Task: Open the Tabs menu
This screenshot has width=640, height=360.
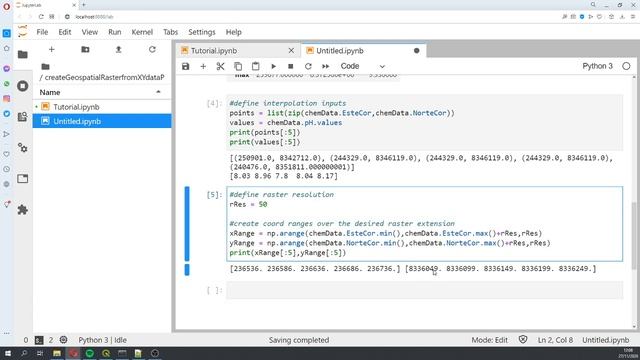Action: [171, 32]
